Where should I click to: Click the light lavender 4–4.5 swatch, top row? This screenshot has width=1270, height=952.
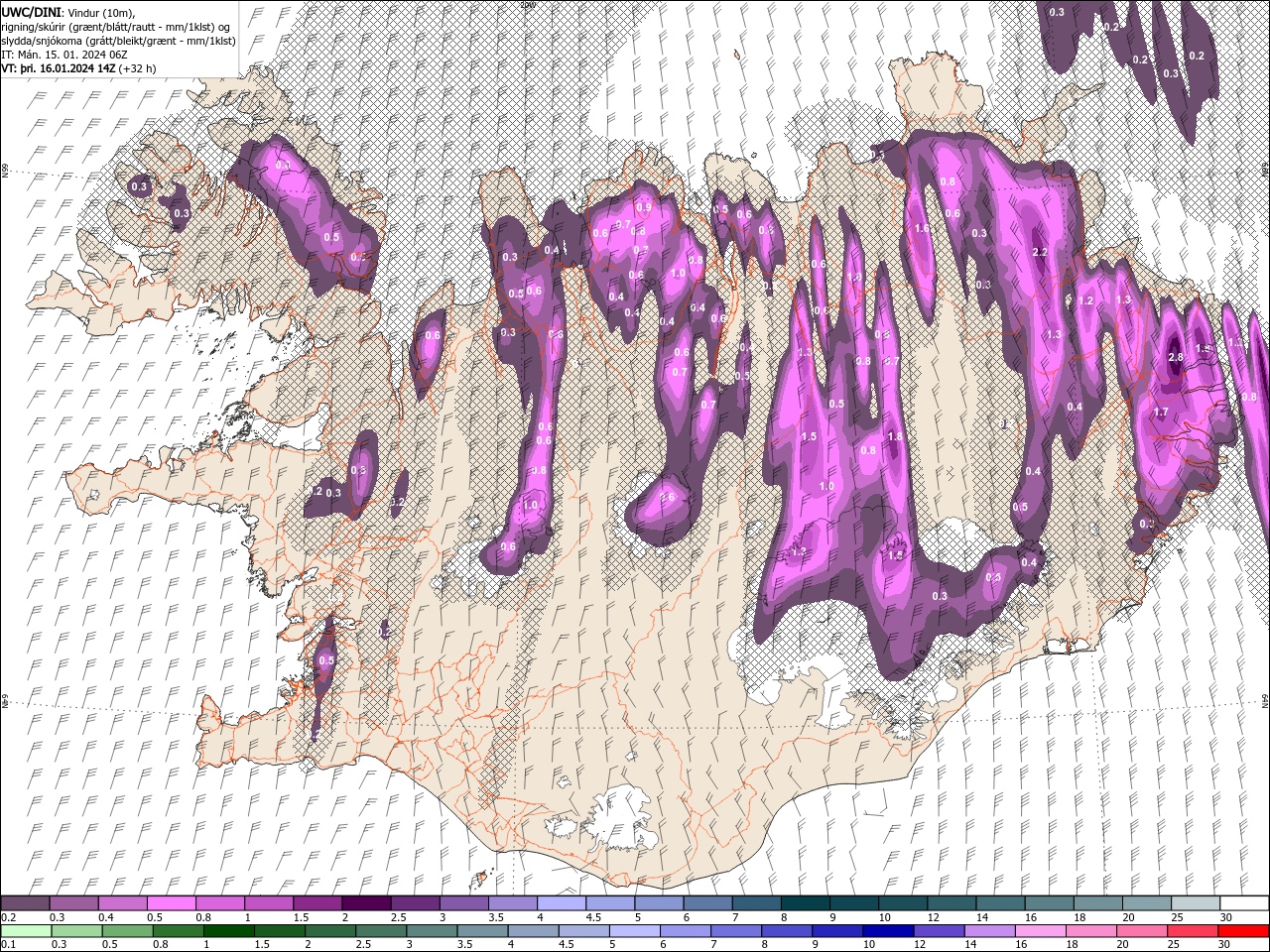click(x=561, y=903)
